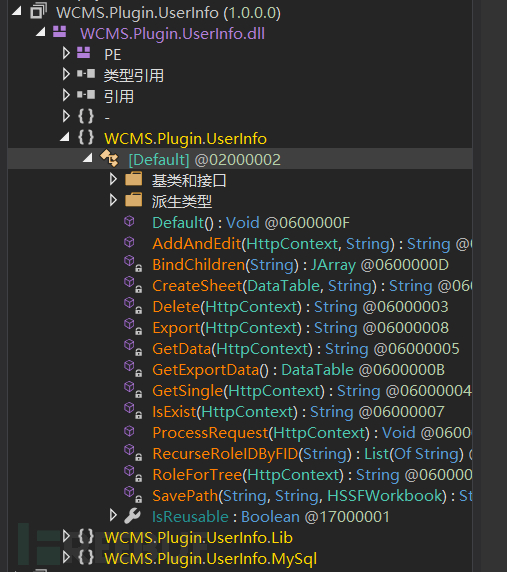The height and width of the screenshot is (572, 507).
Task: Open the Delete(HttpContext) method
Action: coord(300,307)
